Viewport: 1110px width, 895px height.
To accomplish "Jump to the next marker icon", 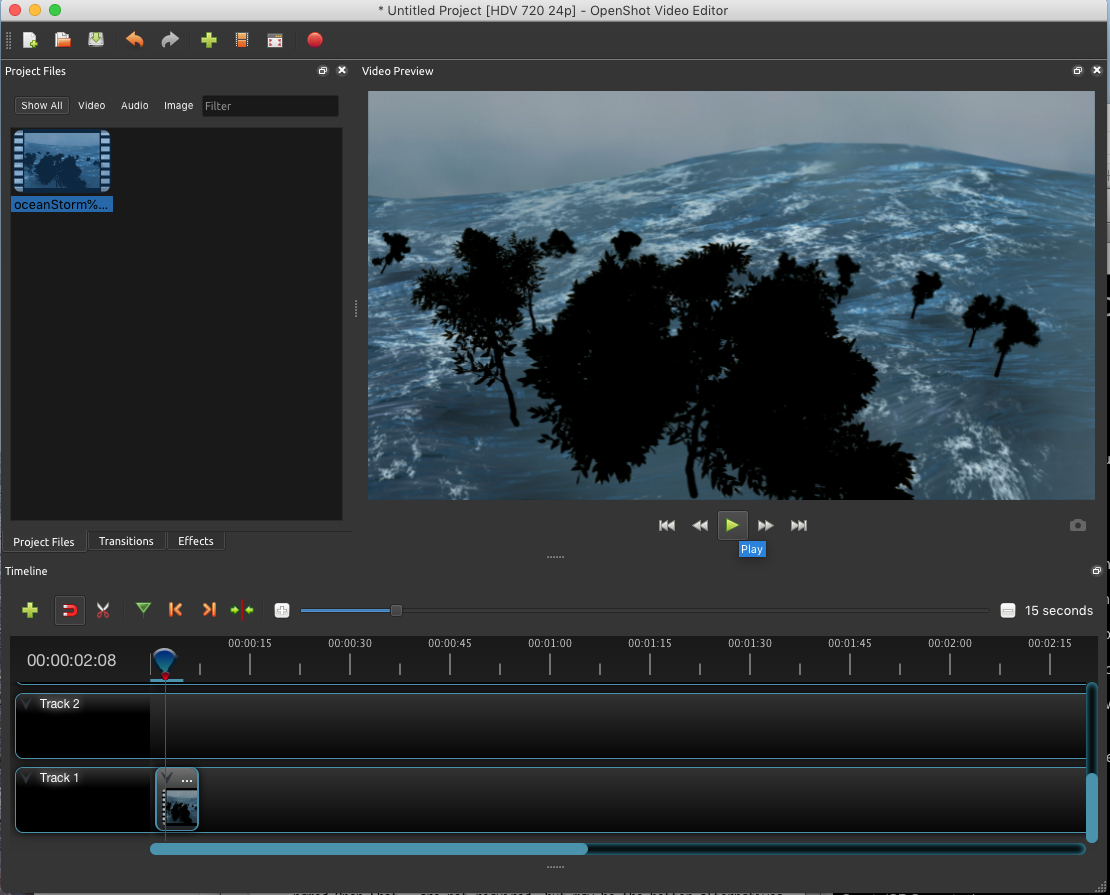I will pyautogui.click(x=209, y=610).
